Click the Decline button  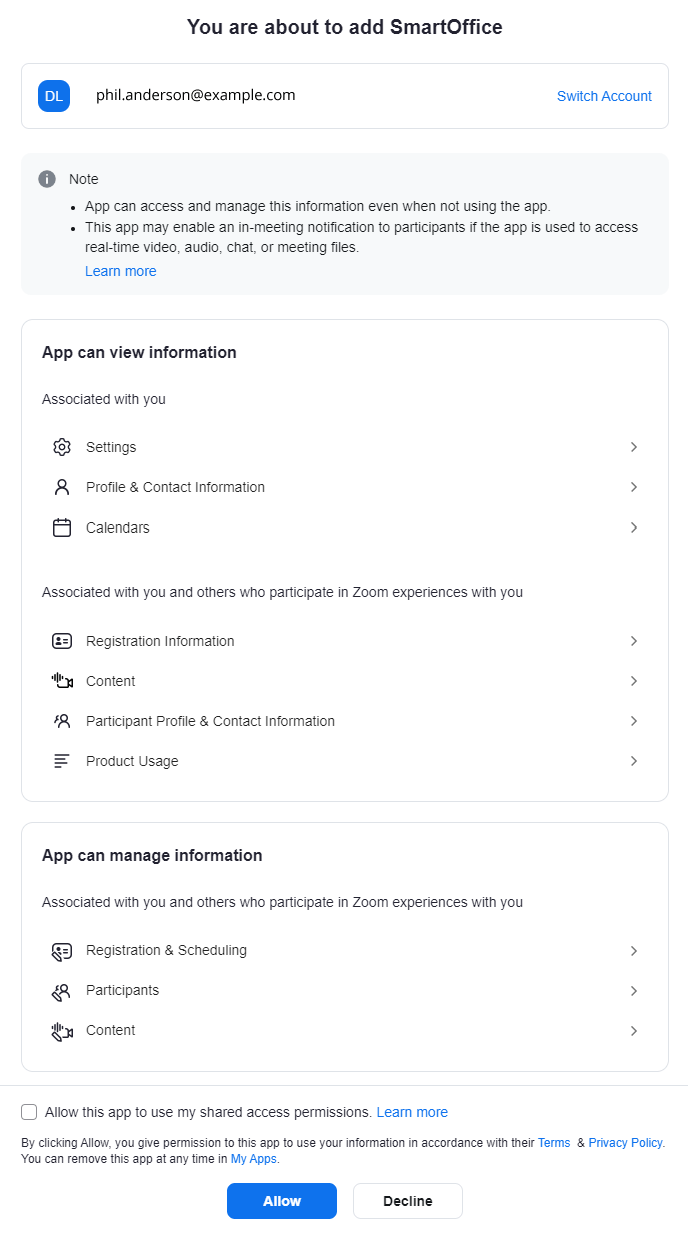coord(407,1201)
